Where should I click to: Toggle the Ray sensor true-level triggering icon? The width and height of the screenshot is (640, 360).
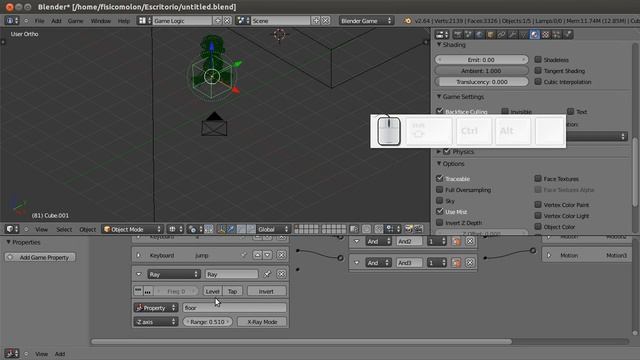[138, 291]
